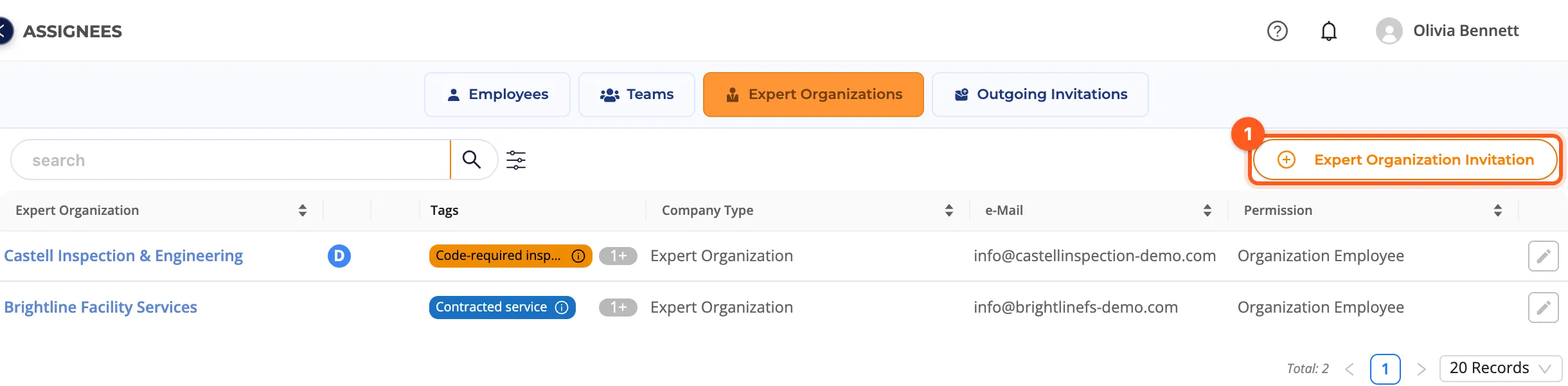Viewport: 1568px width, 386px height.
Task: Edit Brightline Facility row pencil icon
Action: (x=1543, y=308)
